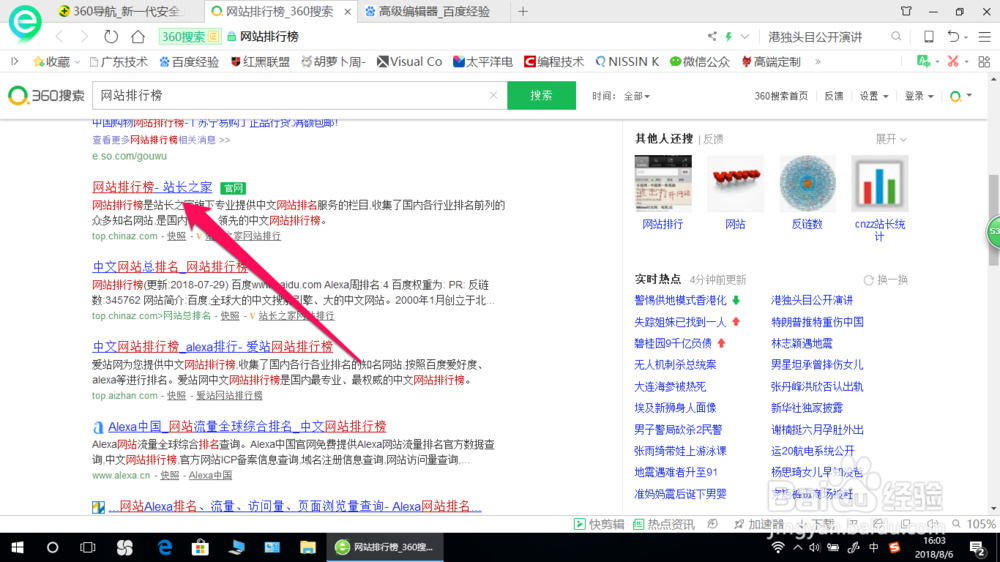Open Microsoft Store from the taskbar
The width and height of the screenshot is (1000, 562).
click(200, 547)
